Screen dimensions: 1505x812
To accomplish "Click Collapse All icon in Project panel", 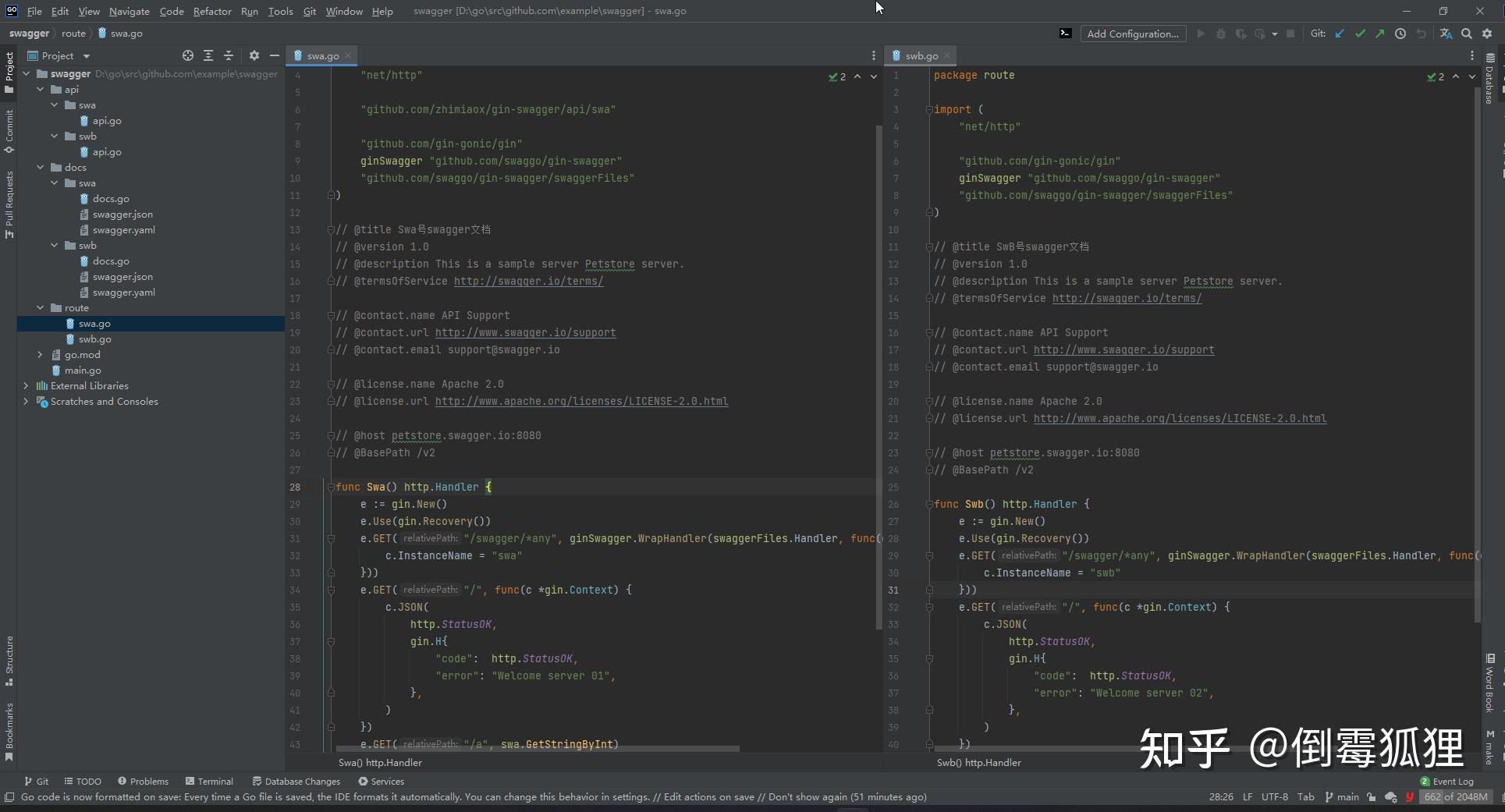I will pos(229,55).
